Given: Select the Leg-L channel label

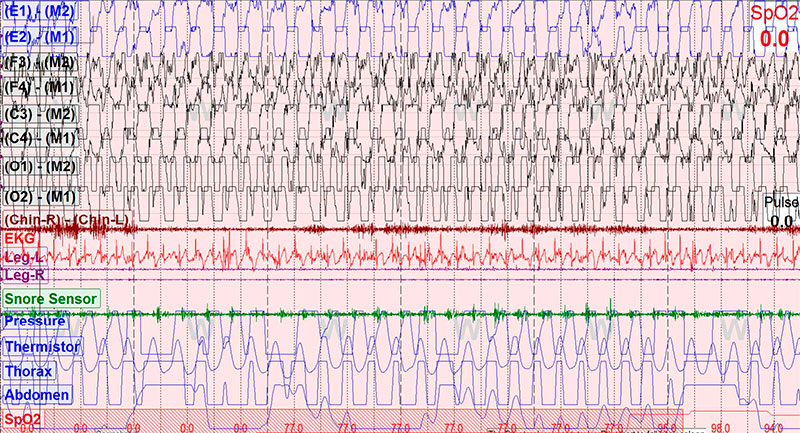Looking at the screenshot, I should (x=24, y=258).
